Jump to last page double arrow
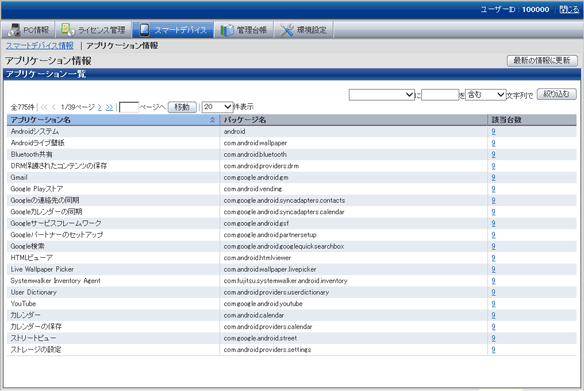The image size is (584, 391). (109, 107)
